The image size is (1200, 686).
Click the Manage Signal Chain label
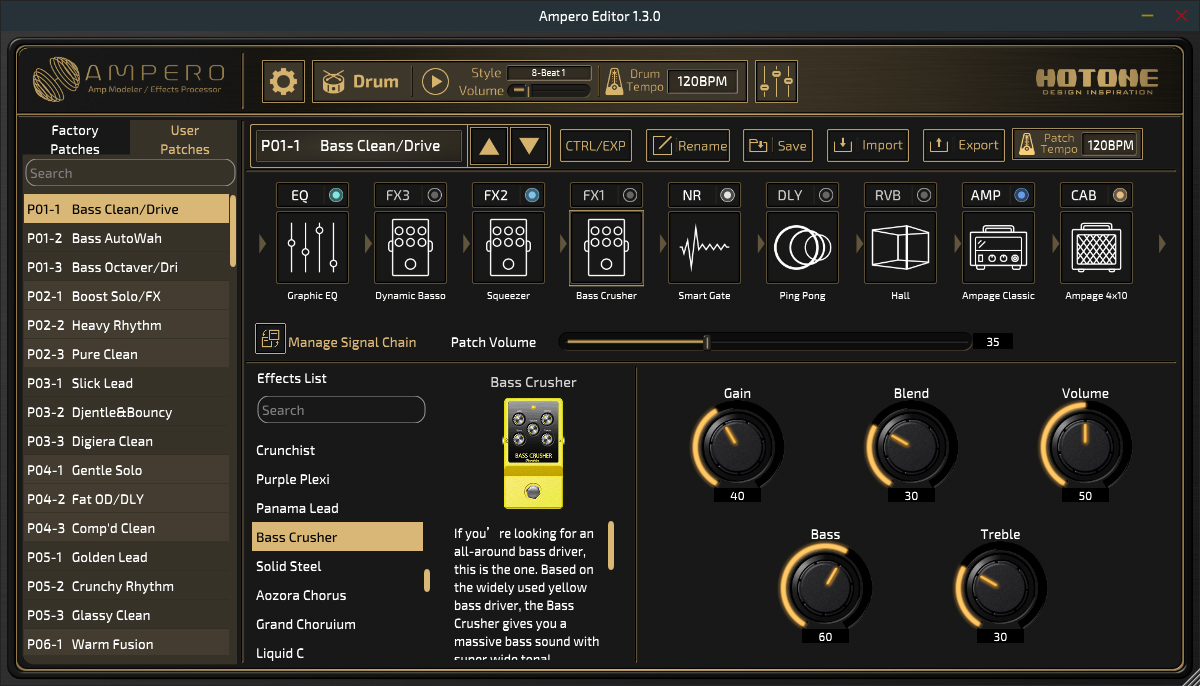coord(352,342)
